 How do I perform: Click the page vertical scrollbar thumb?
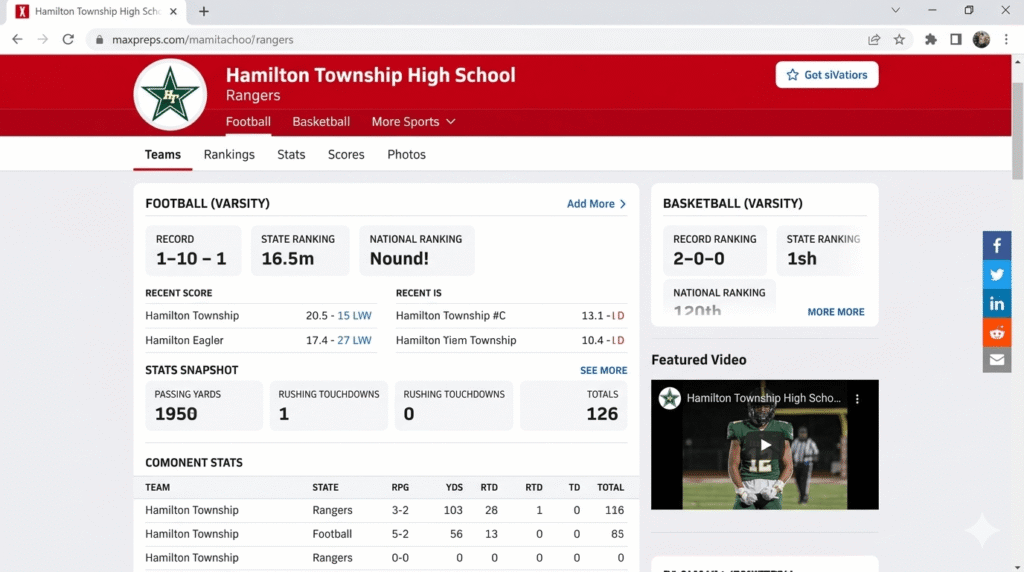tap(1017, 129)
